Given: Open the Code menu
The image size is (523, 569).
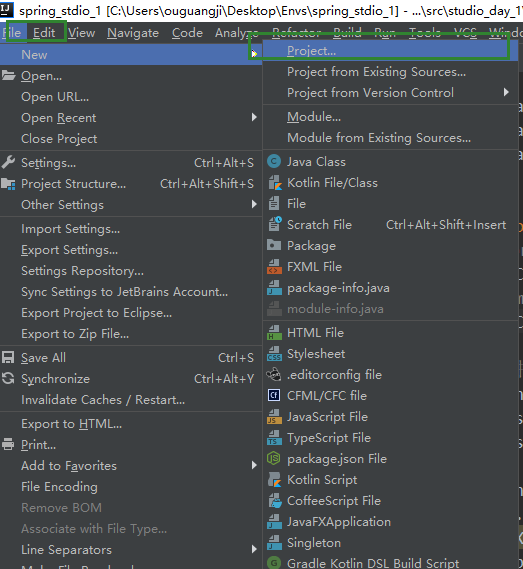Looking at the screenshot, I should click(187, 33).
